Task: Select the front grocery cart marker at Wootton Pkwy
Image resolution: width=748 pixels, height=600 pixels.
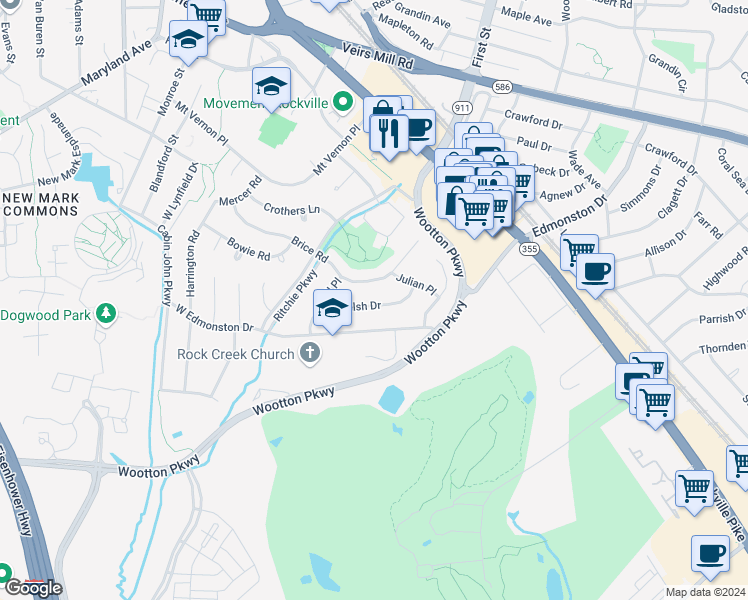Action: (475, 214)
